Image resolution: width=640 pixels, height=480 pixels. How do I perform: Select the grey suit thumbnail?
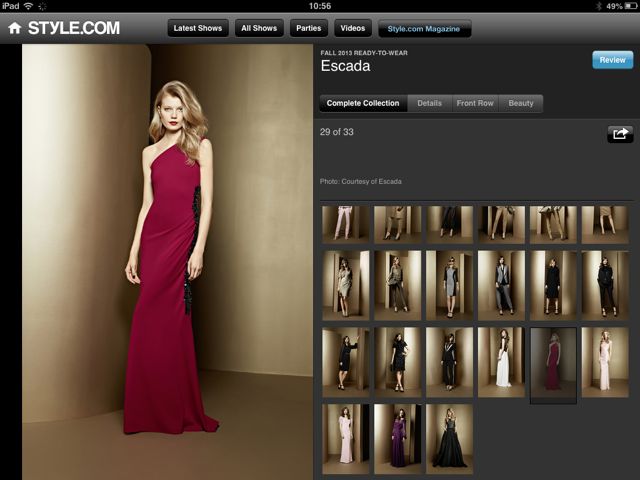[501, 286]
